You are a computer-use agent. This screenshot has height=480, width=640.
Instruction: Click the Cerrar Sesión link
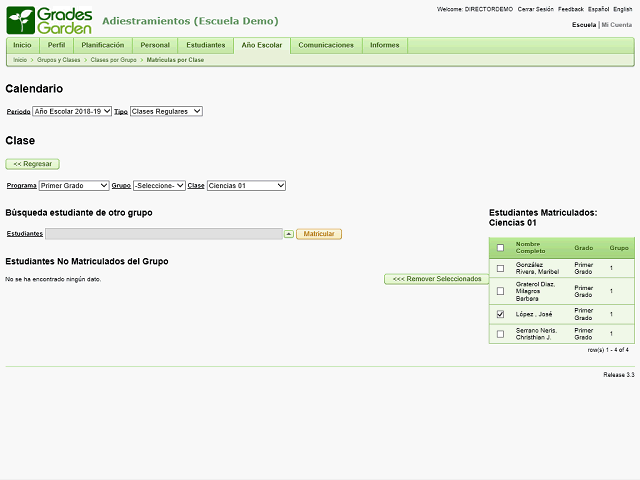click(536, 8)
